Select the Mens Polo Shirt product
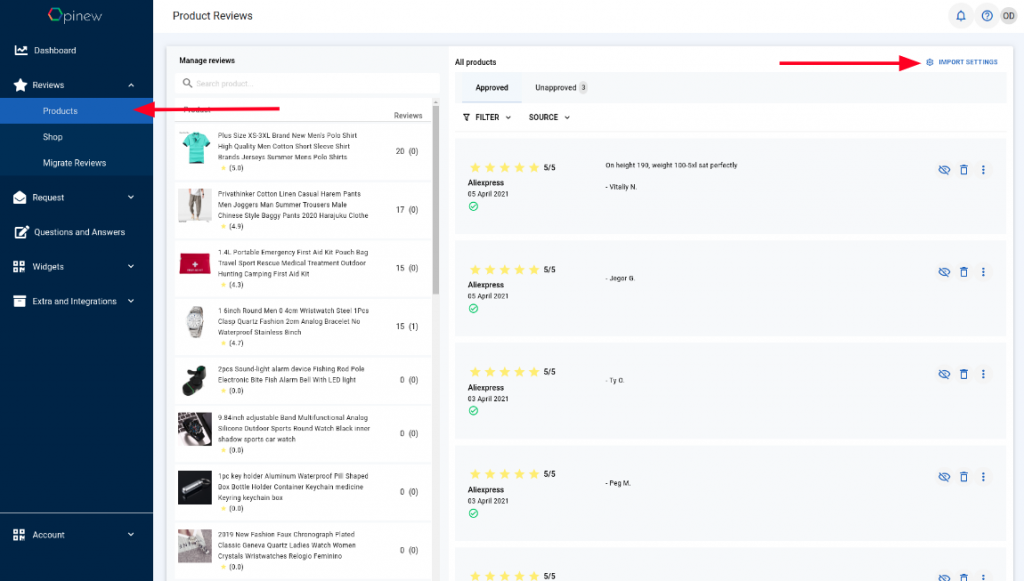This screenshot has width=1024, height=581. [x=303, y=151]
